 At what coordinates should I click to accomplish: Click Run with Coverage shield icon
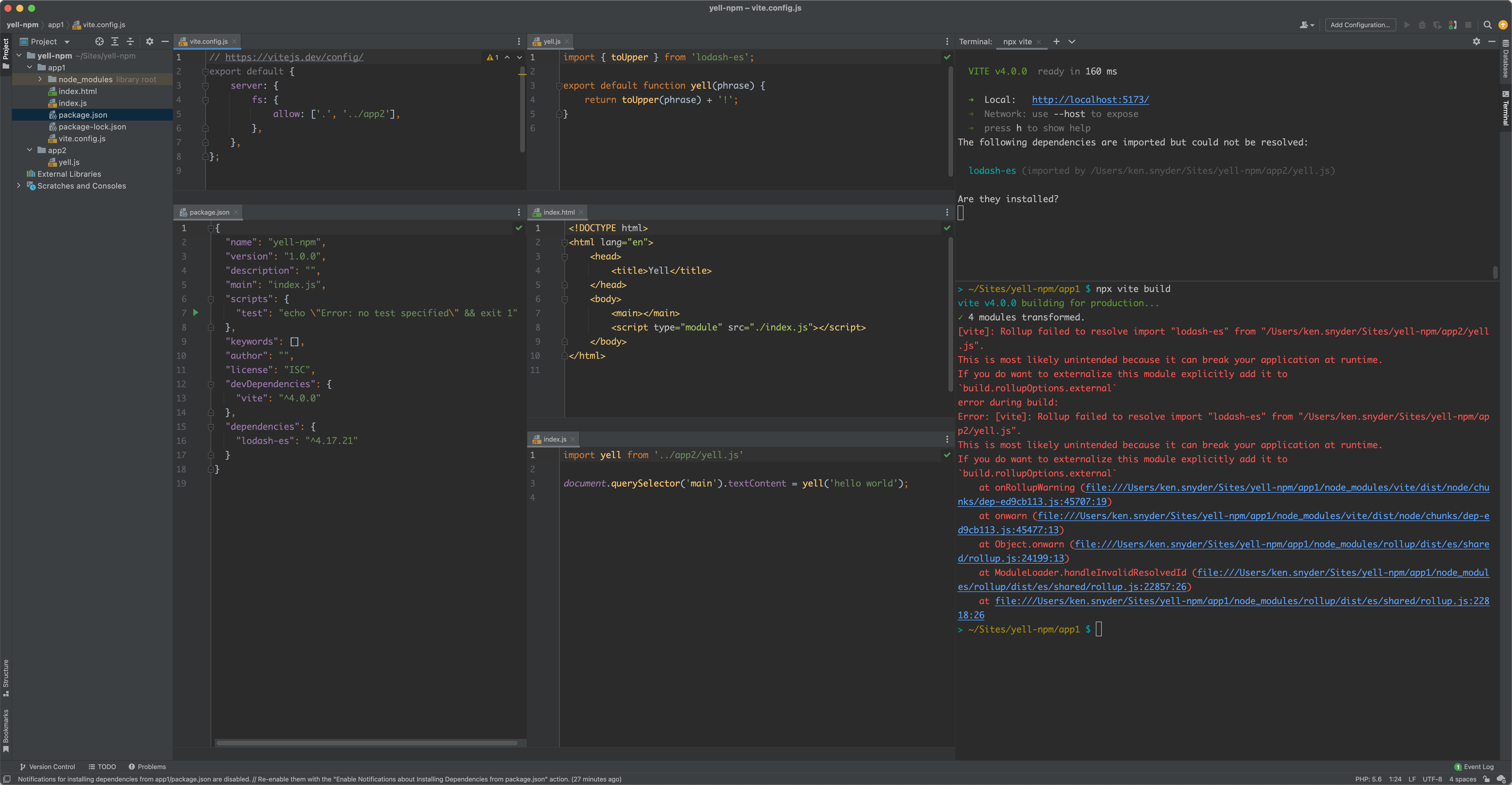tap(1438, 25)
